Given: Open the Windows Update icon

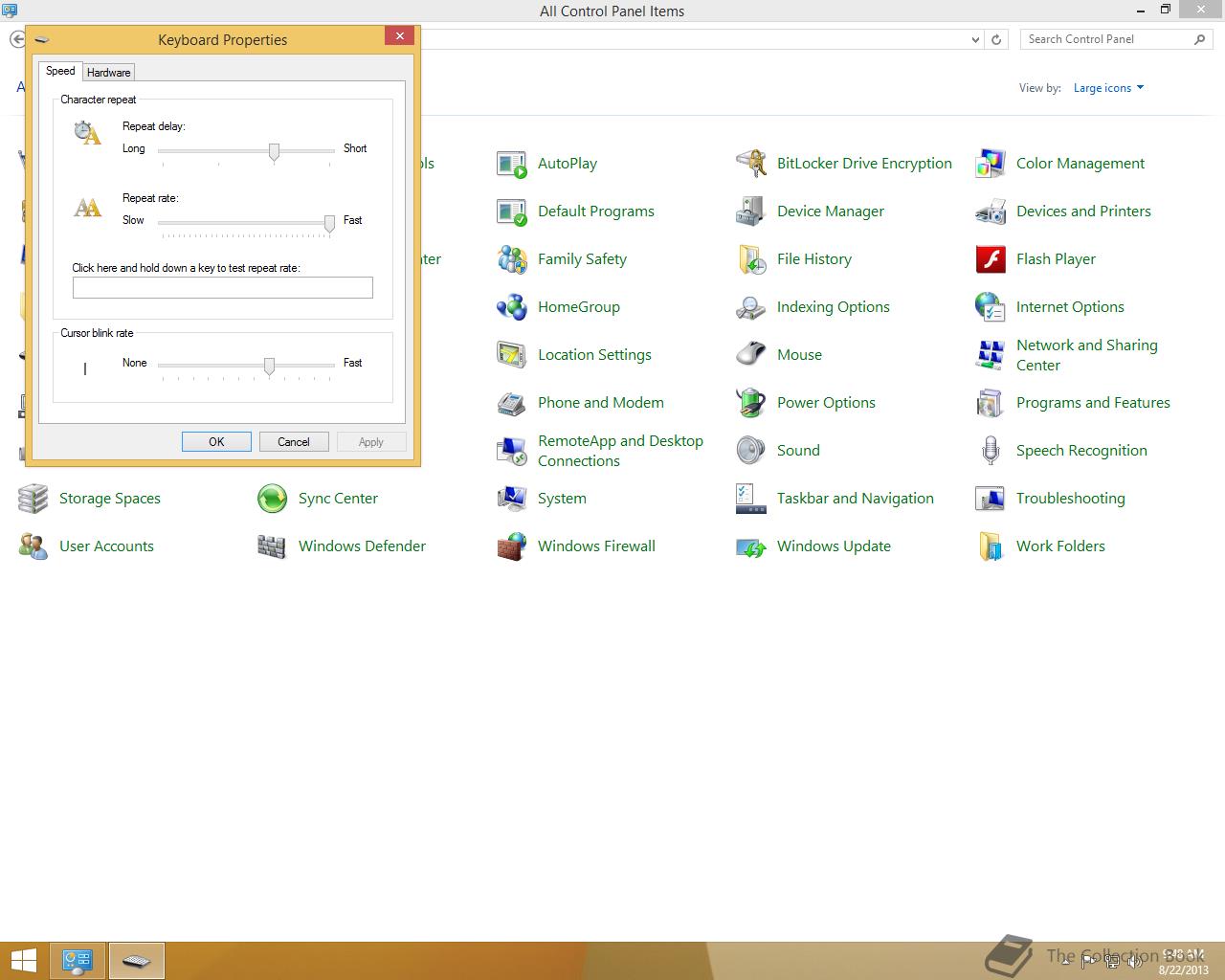Looking at the screenshot, I should (x=751, y=546).
